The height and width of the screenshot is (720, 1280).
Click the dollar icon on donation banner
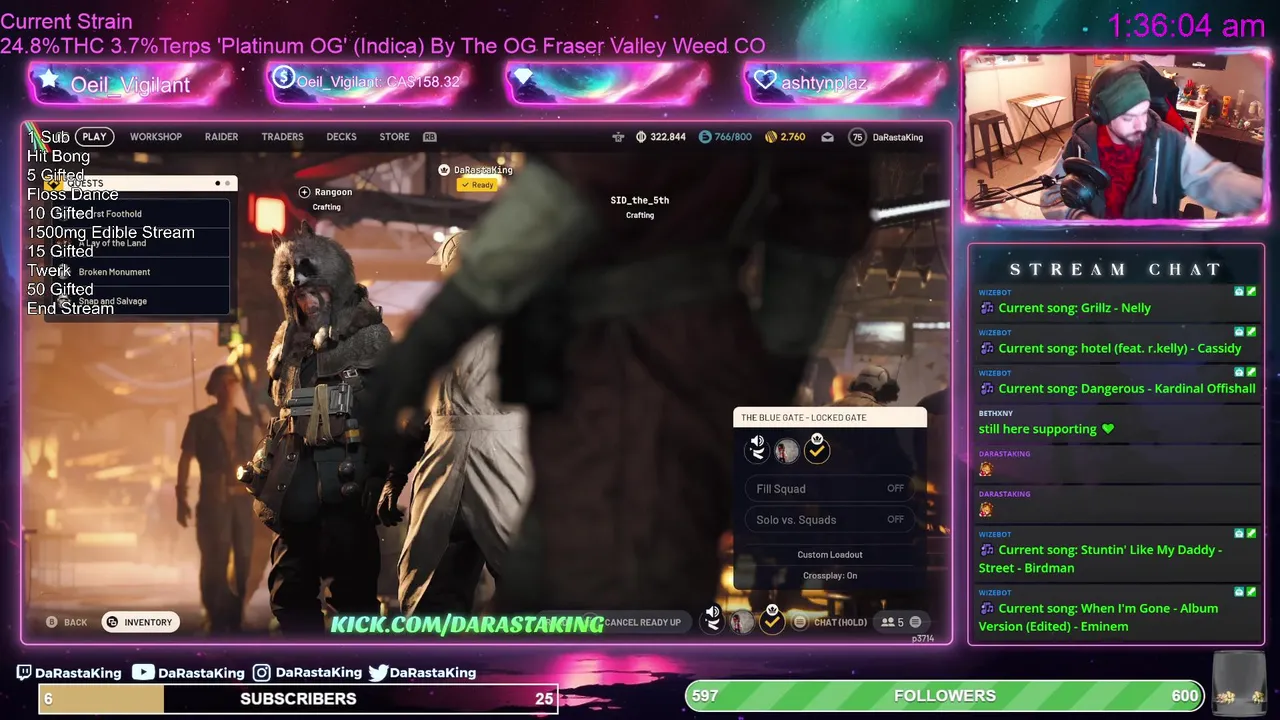283,77
